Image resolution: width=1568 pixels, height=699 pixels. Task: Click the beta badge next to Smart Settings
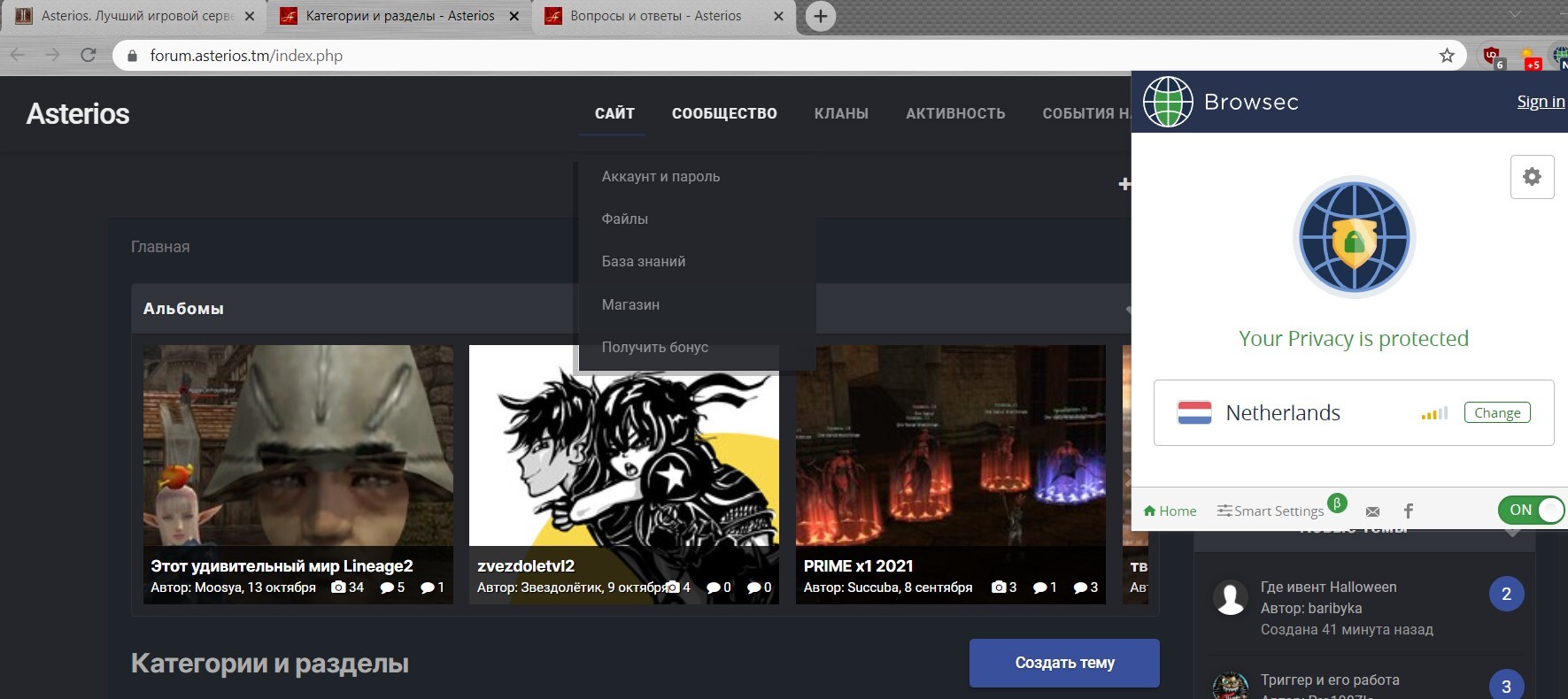click(x=1337, y=503)
